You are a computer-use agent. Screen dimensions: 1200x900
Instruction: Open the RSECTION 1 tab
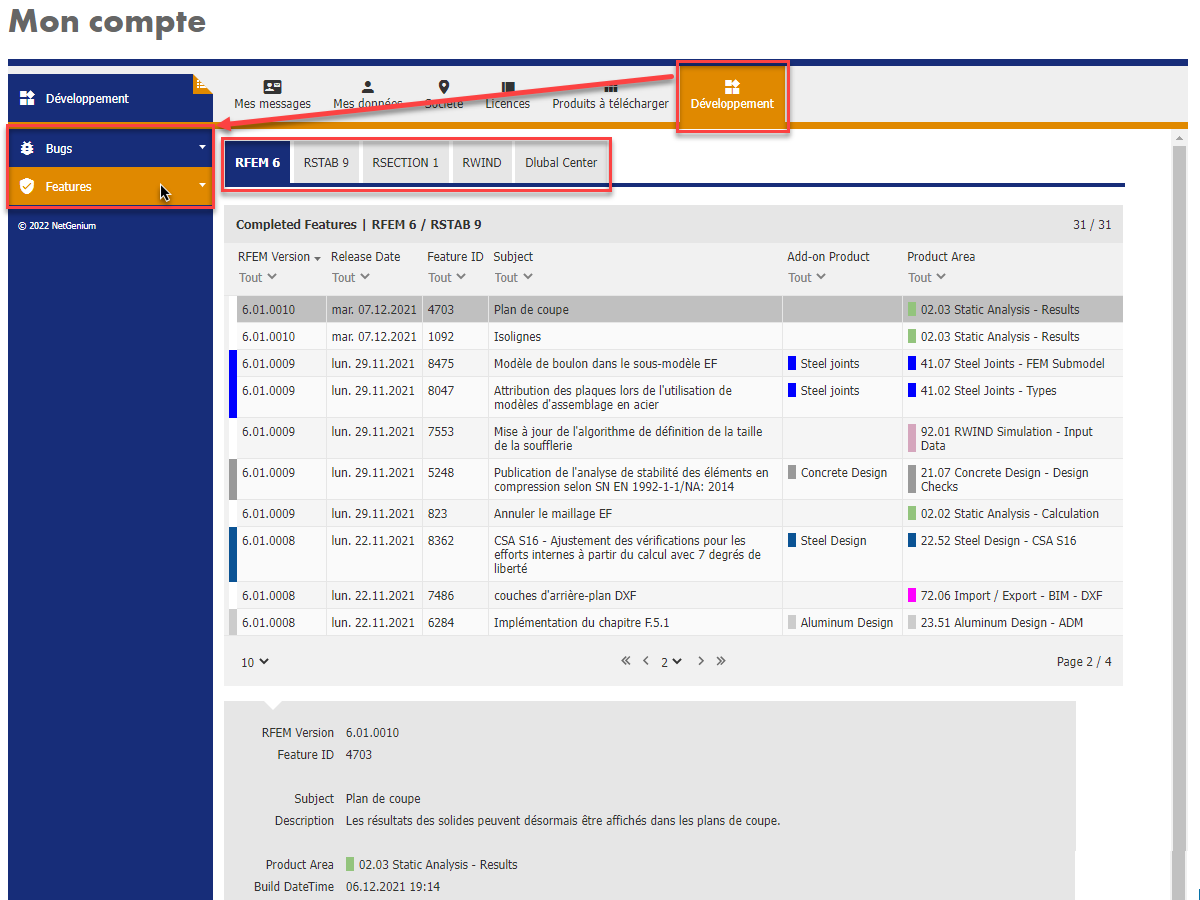[x=405, y=161]
